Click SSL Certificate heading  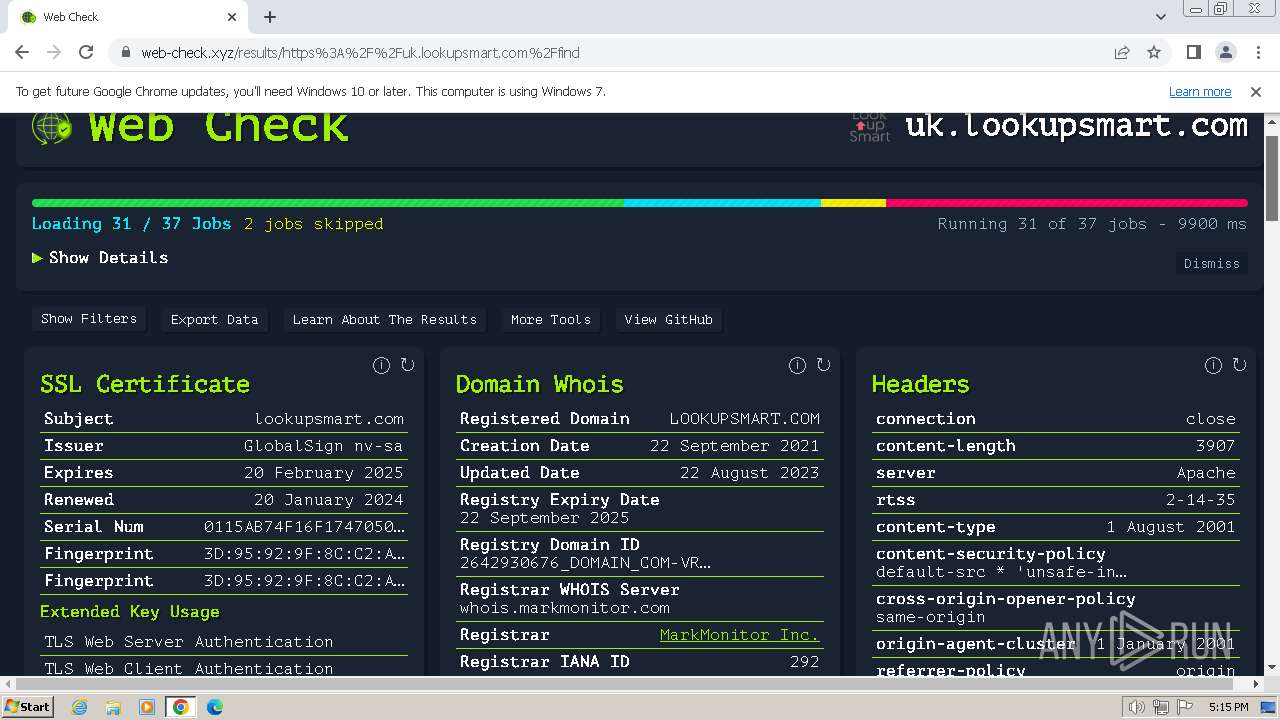(x=145, y=384)
